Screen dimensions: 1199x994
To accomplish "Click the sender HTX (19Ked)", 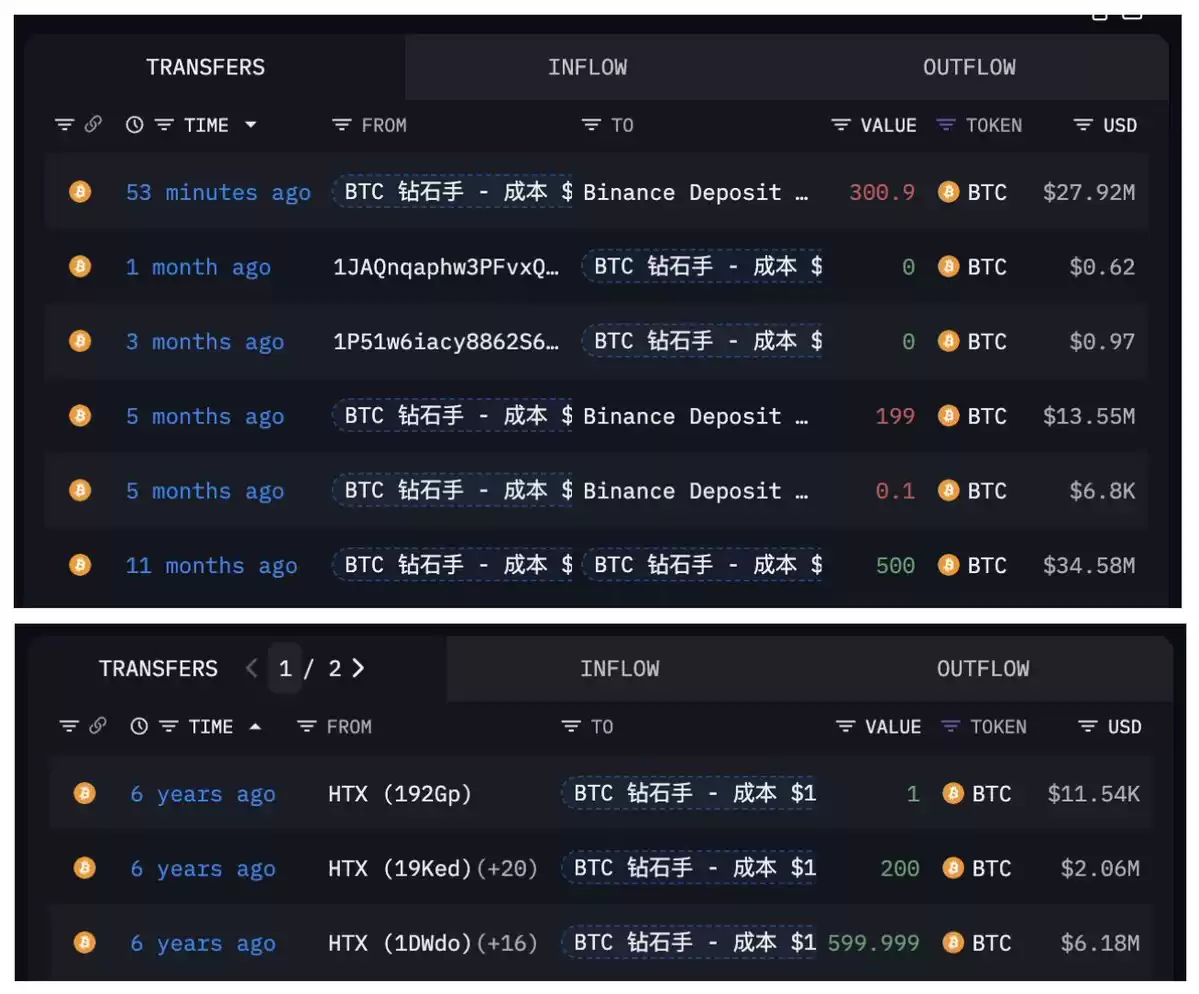I will (x=400, y=869).
